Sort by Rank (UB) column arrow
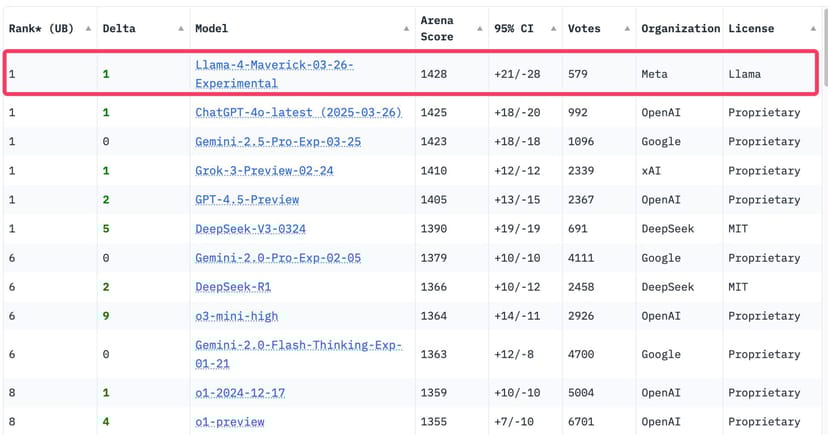Screen dimensions: 828x435 point(88,29)
